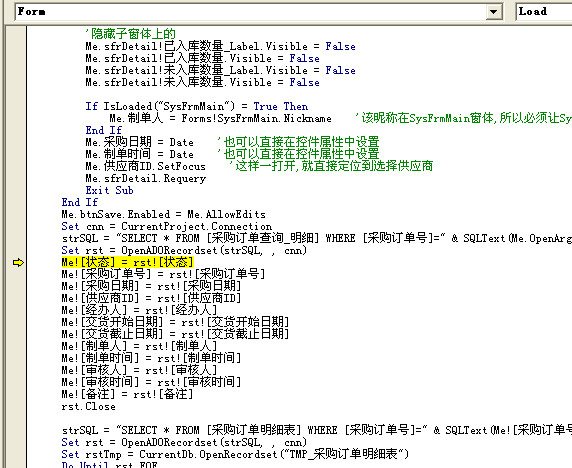Click the highlighted Me![状态] = rst![状态] line
This screenshot has width=572, height=468.
coord(127,262)
